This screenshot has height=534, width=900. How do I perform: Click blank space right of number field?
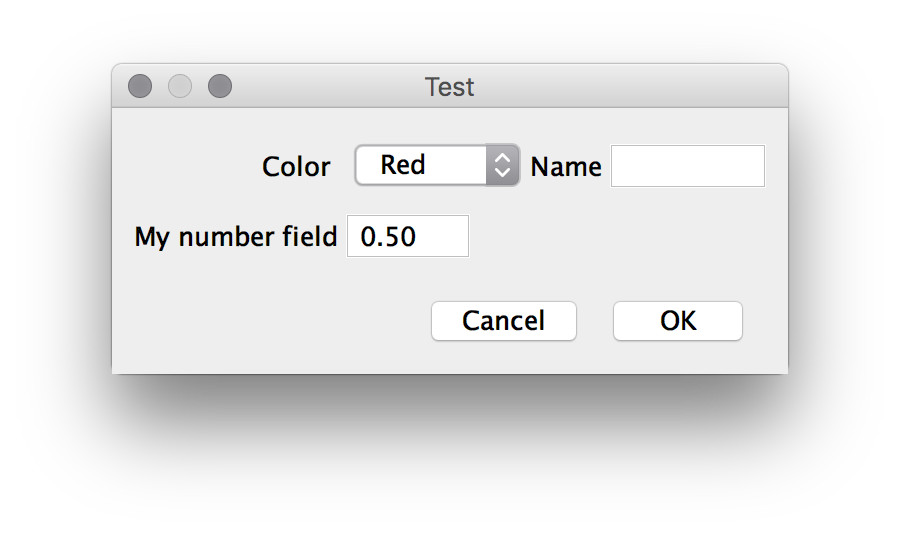(620, 237)
